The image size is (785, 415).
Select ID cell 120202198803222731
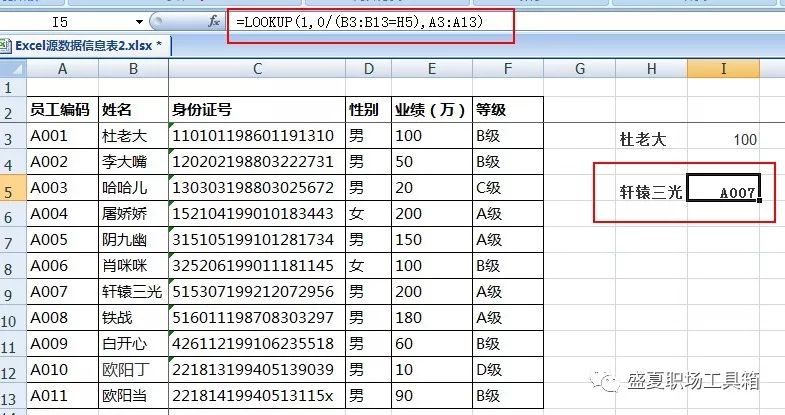(257, 162)
